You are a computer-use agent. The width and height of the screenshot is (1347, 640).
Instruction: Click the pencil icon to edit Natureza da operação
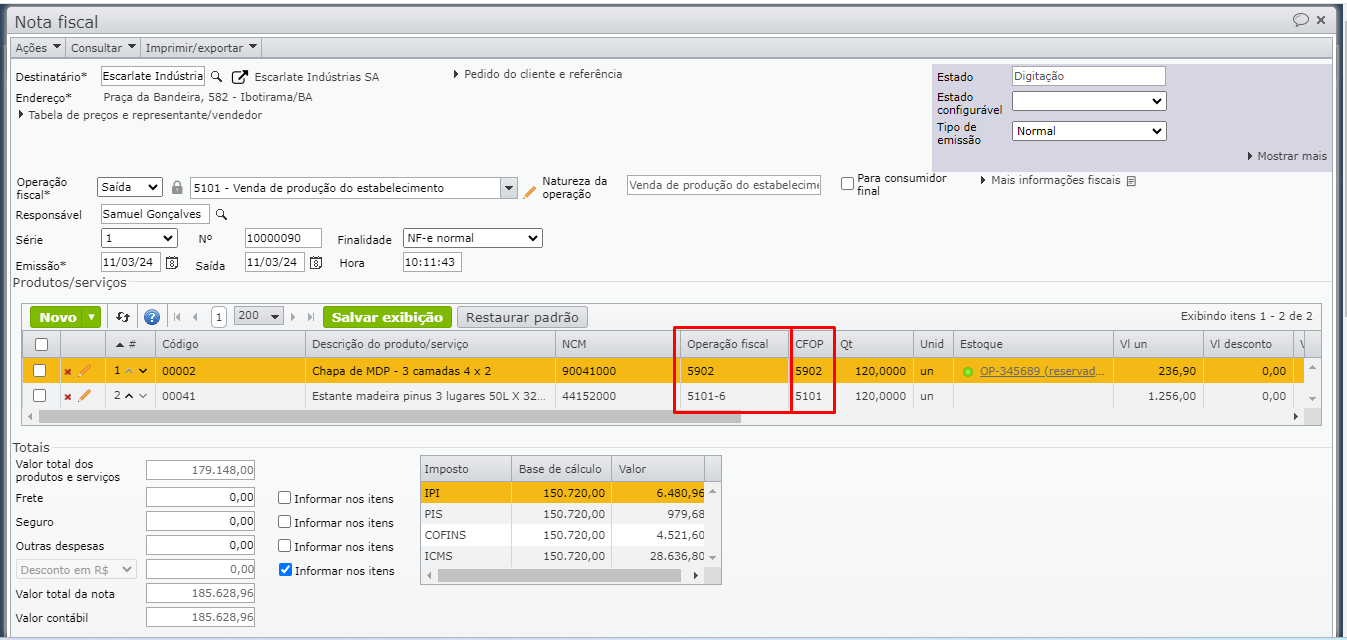tap(530, 191)
